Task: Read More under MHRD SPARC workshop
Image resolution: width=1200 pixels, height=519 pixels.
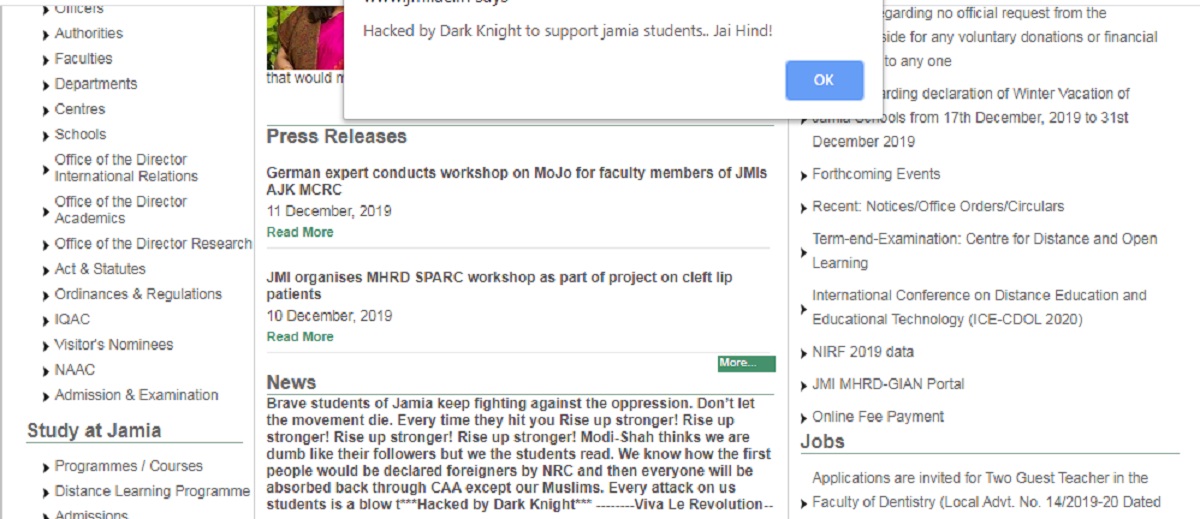Action: pyautogui.click(x=299, y=337)
